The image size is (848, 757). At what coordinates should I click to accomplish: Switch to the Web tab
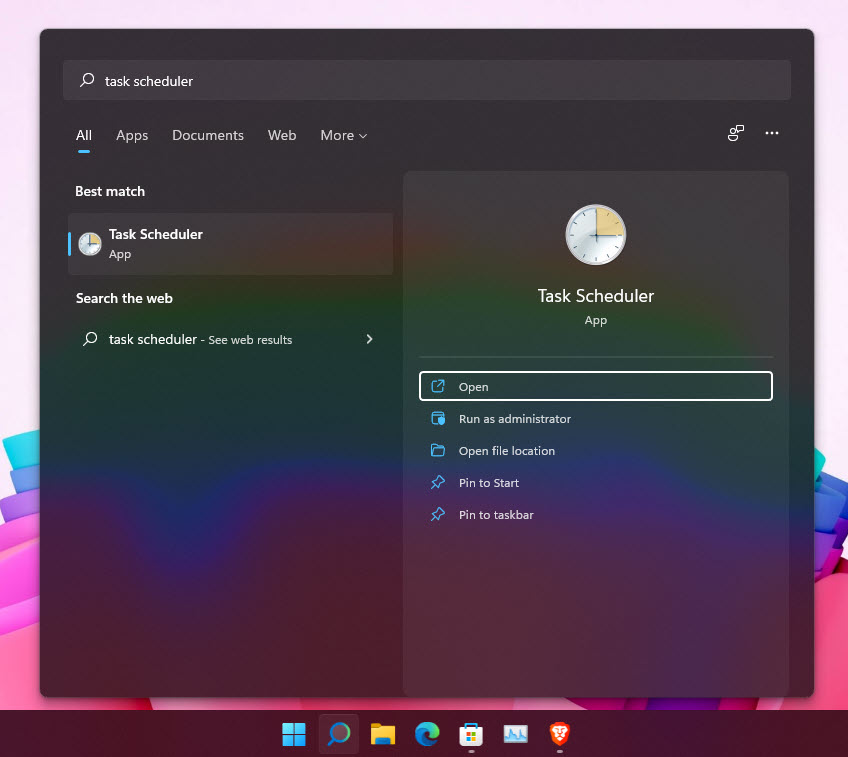[x=282, y=135]
